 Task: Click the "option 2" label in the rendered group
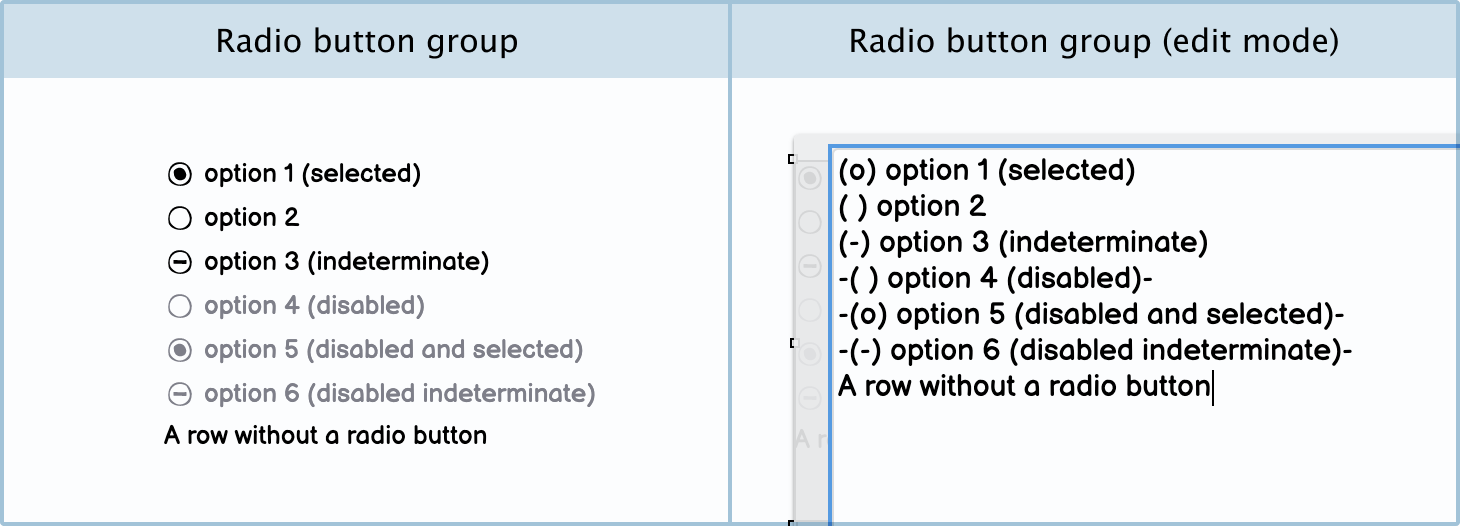[251, 218]
